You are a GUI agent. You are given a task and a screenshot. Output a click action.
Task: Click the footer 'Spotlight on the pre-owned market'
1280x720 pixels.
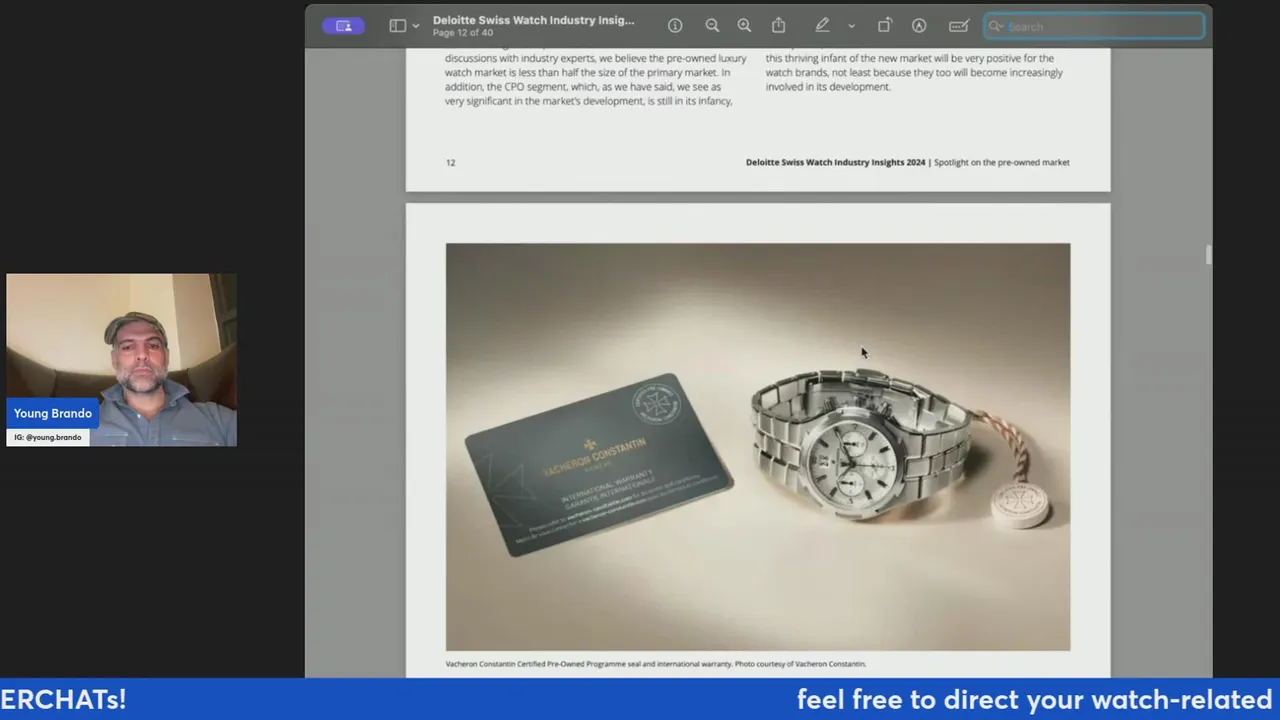click(1002, 163)
